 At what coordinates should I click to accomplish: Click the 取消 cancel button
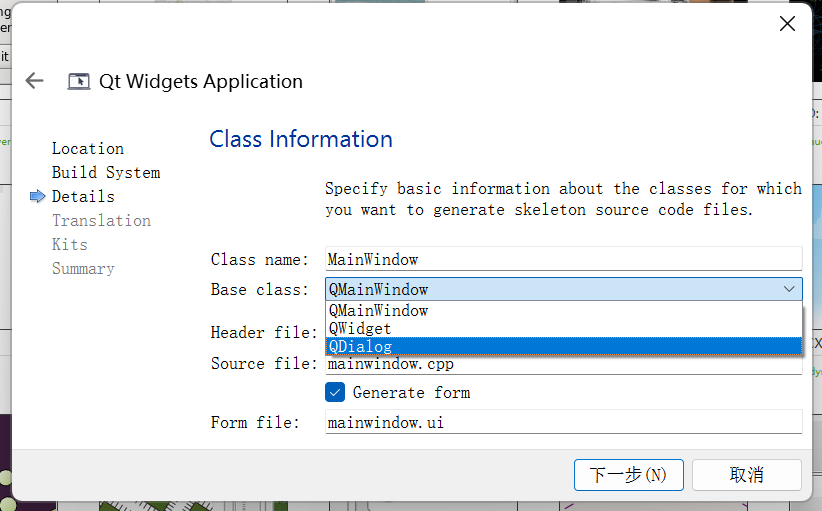(x=747, y=475)
